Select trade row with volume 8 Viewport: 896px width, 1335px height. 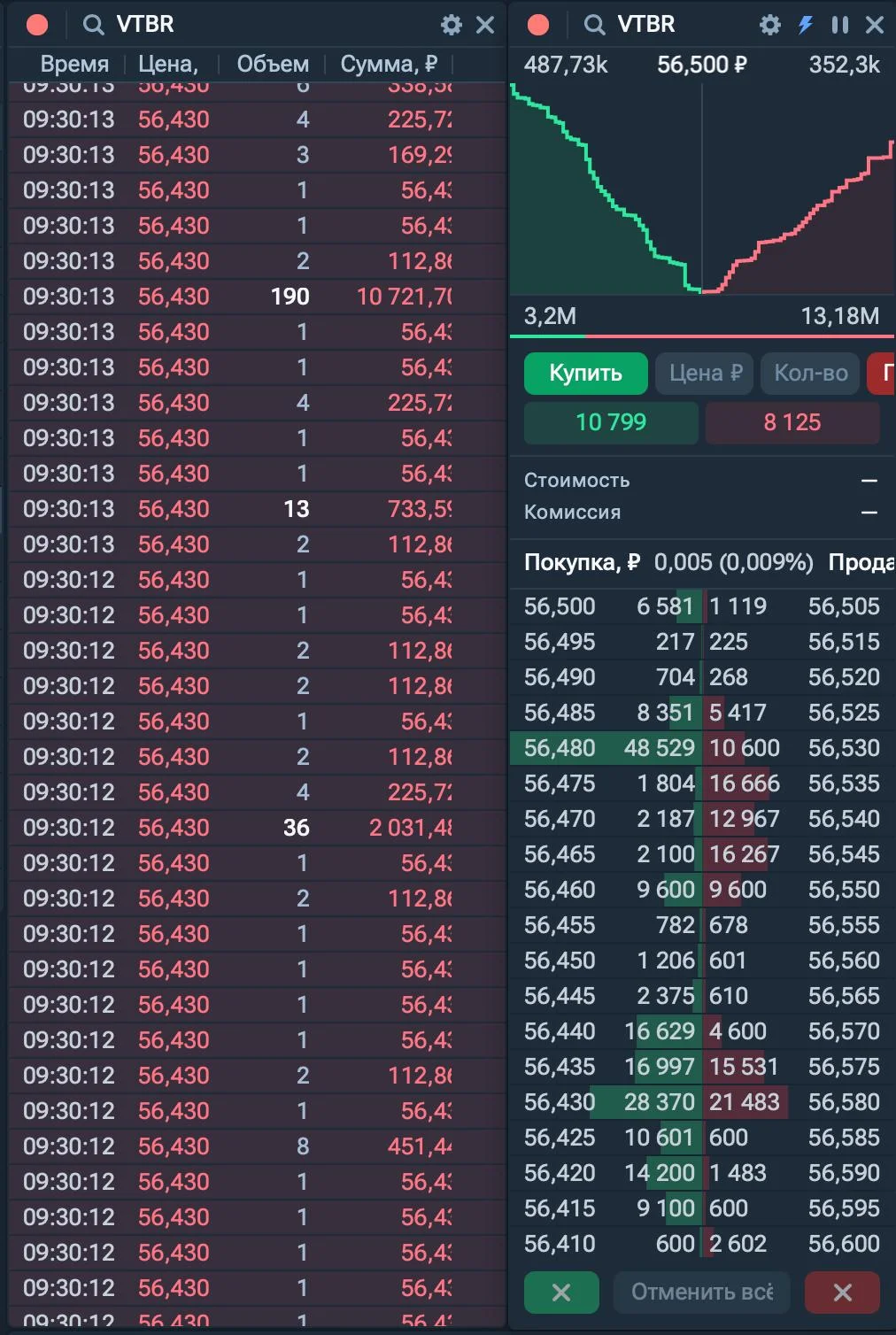tap(257, 1146)
